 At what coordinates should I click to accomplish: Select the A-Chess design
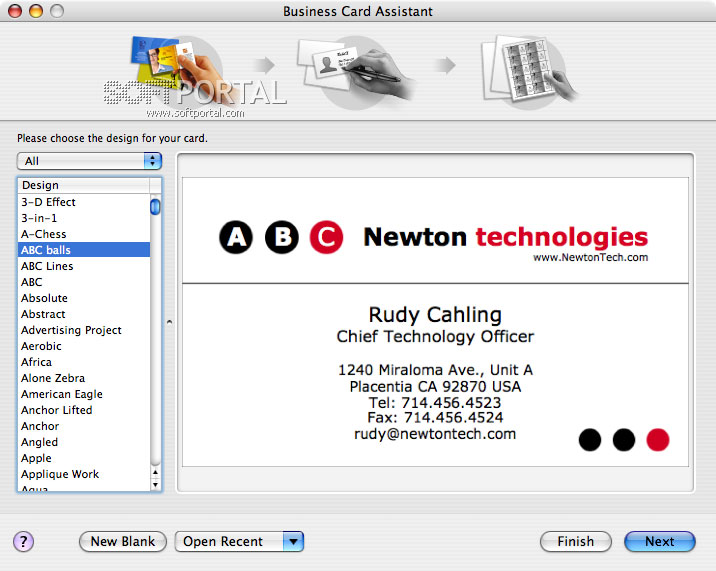(x=84, y=234)
